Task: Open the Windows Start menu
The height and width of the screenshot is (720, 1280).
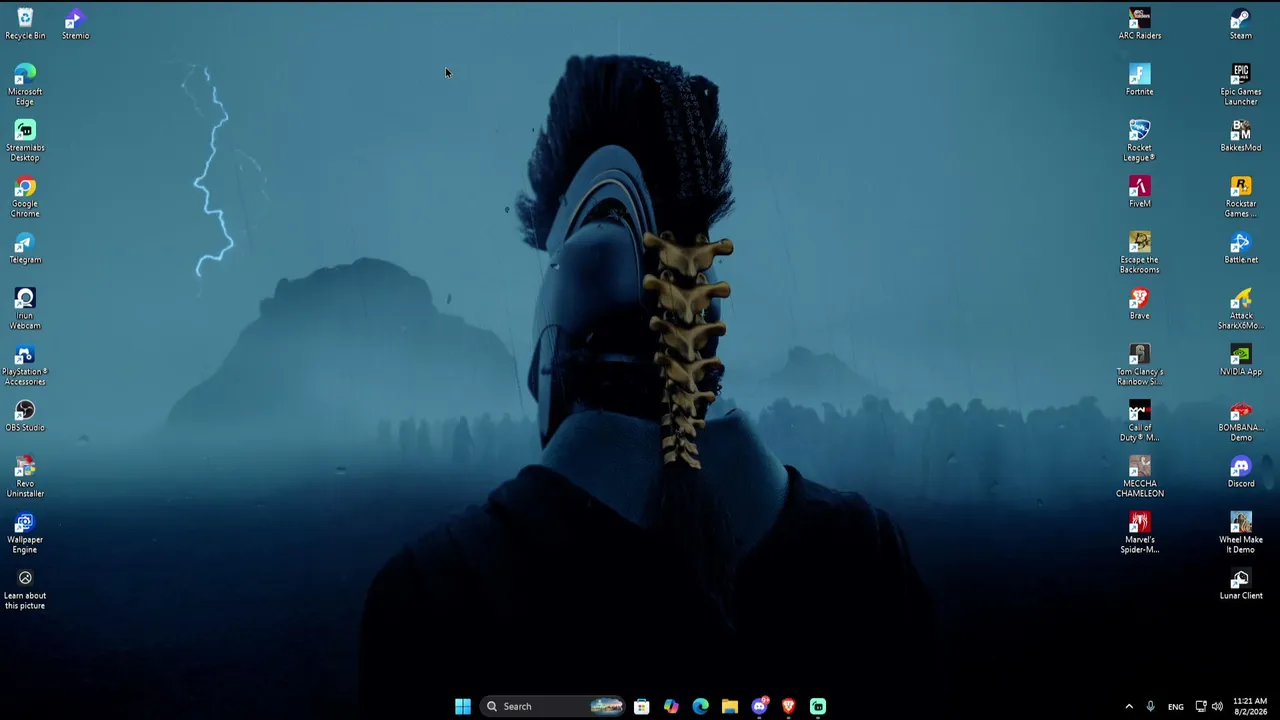Action: pos(463,706)
